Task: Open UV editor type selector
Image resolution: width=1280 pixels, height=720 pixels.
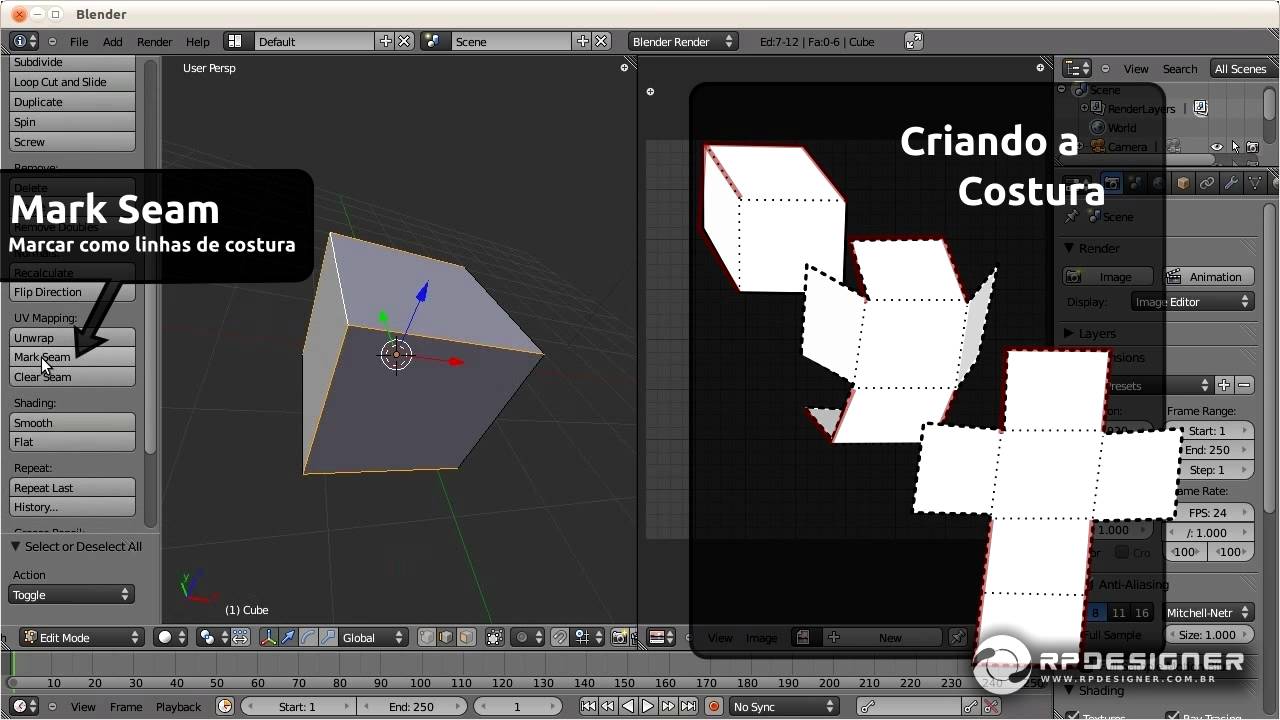Action: [662, 637]
